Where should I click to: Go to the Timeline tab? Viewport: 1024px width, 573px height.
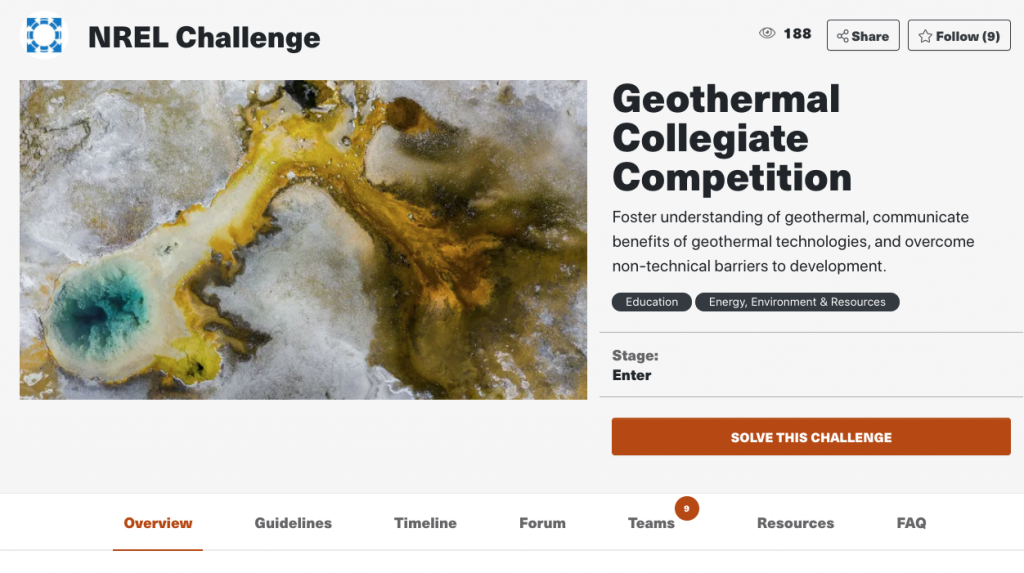(x=425, y=523)
